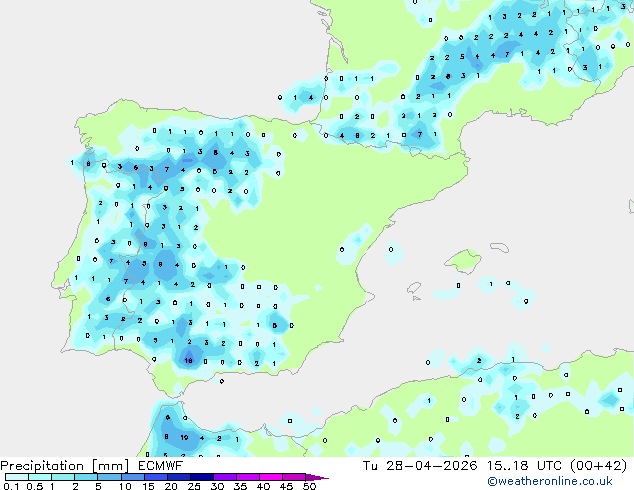Click the 'ECMWF' model label
Viewport: 634px width, 490px height.
click(x=161, y=466)
